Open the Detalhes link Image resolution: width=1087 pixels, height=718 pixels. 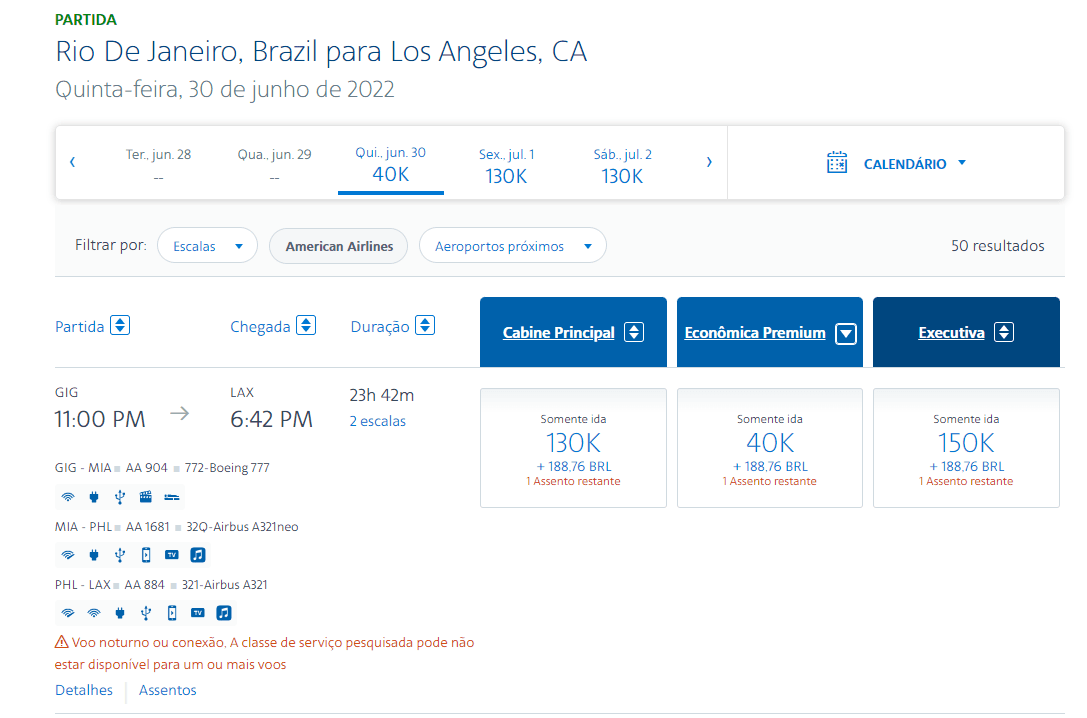coord(84,690)
